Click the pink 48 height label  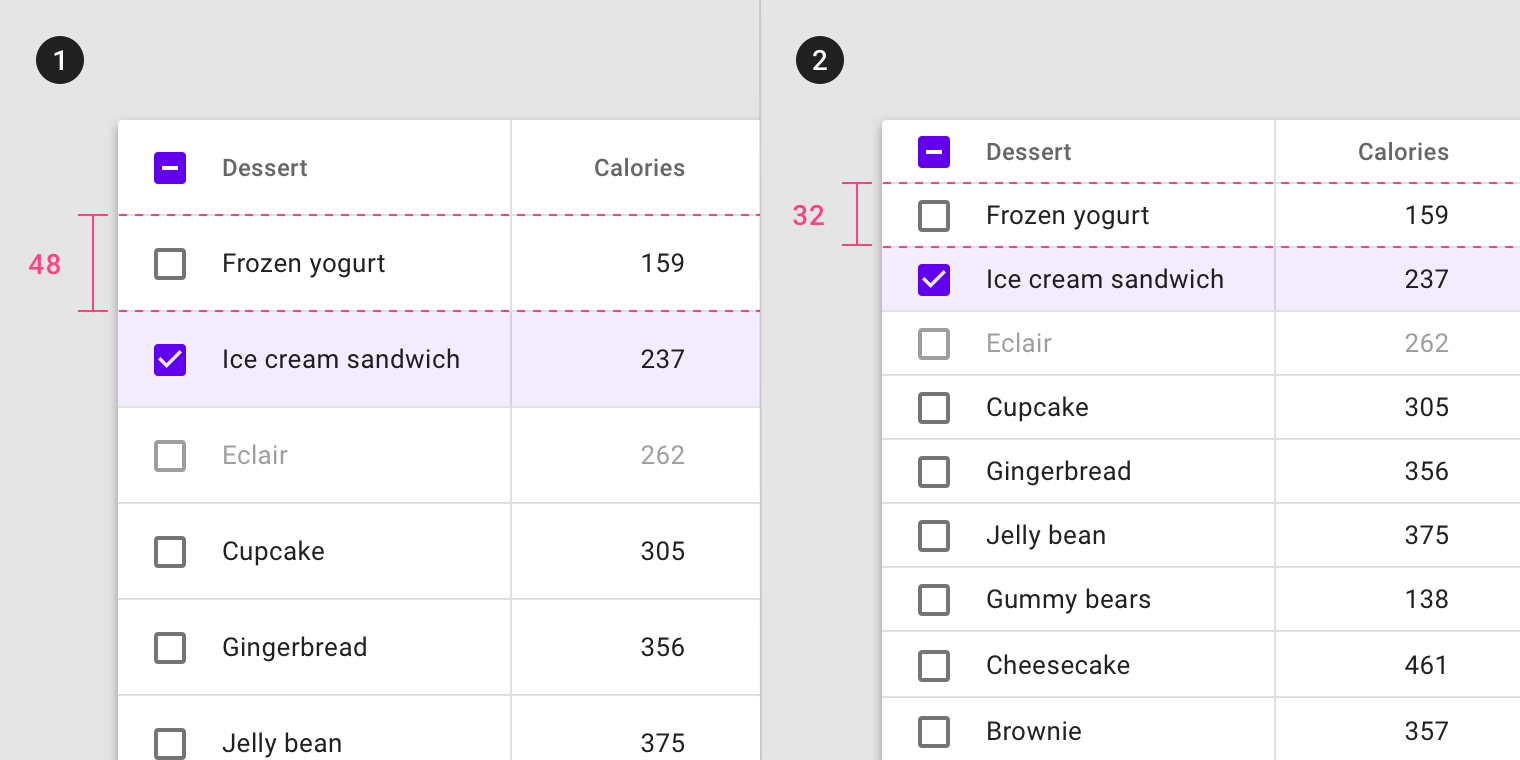[x=45, y=265]
